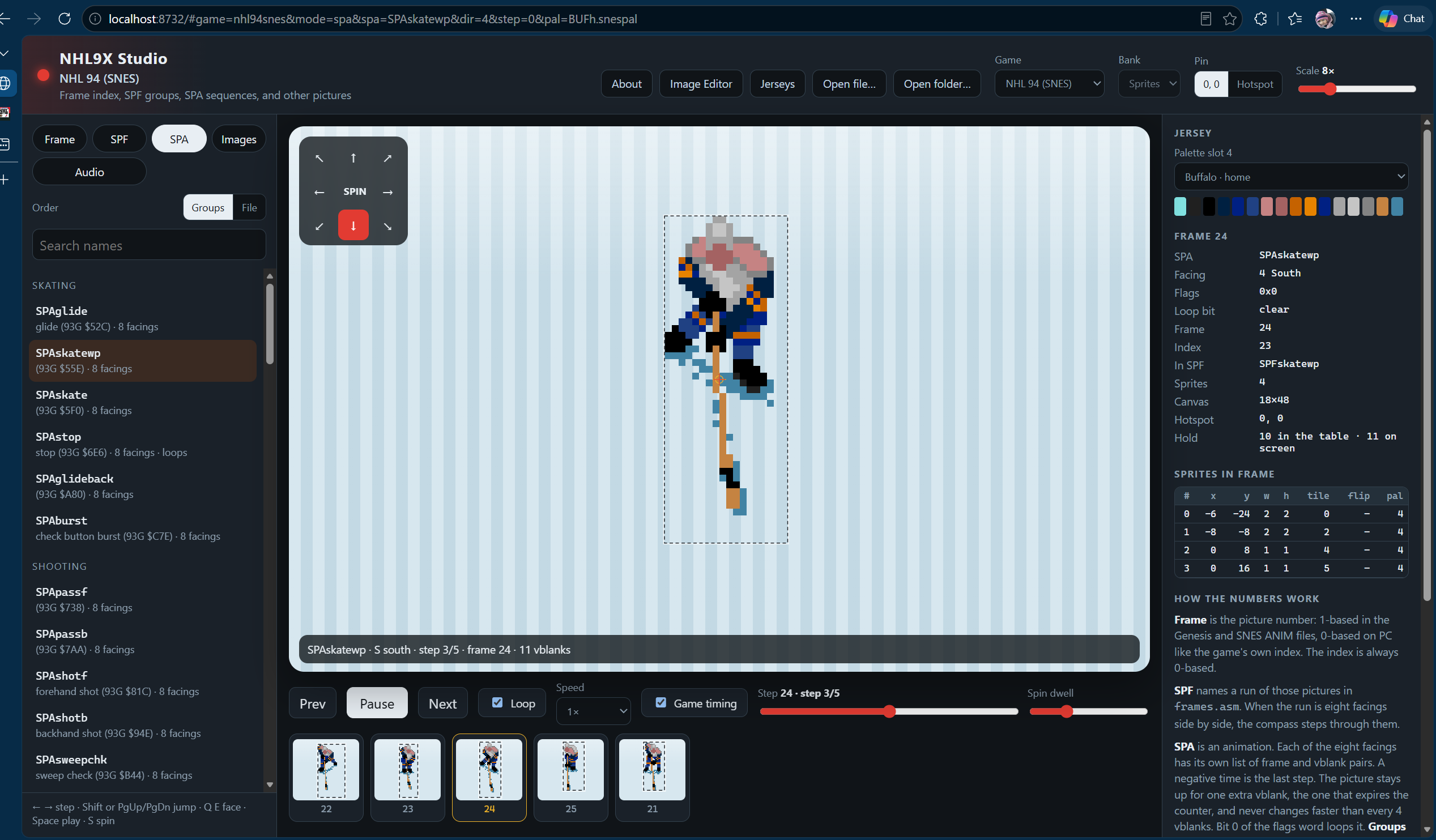Toggle the Hotspot pin option
This screenshot has width=1436, height=840.
1254,84
